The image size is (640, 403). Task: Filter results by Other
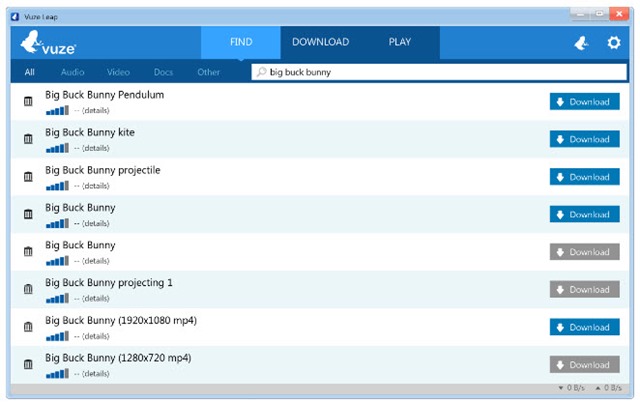(209, 72)
